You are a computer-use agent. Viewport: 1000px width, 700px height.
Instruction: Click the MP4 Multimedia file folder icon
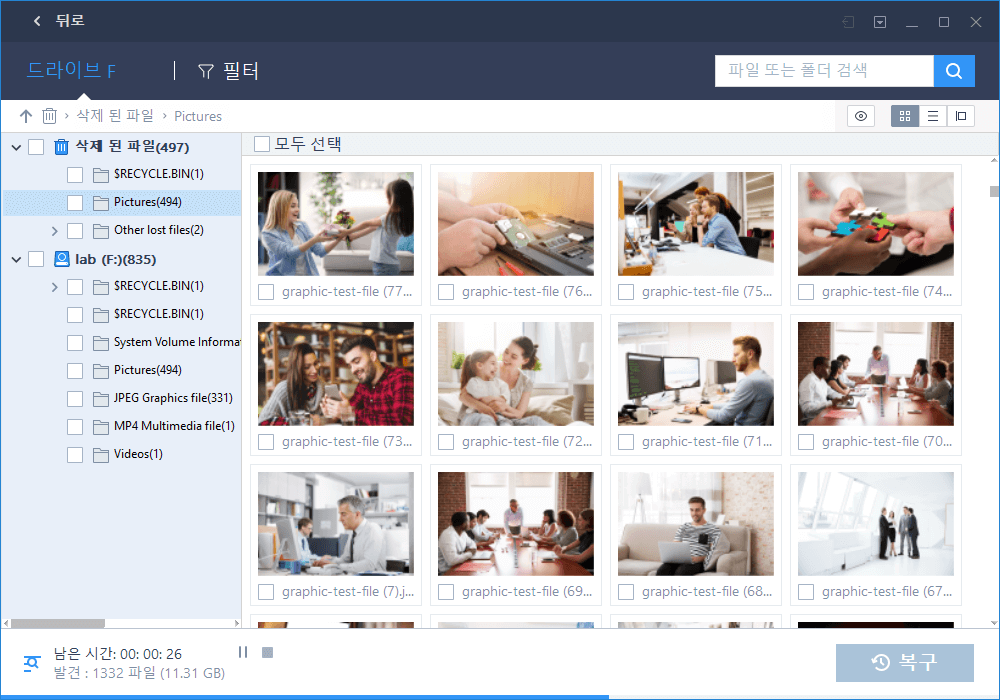pos(100,427)
